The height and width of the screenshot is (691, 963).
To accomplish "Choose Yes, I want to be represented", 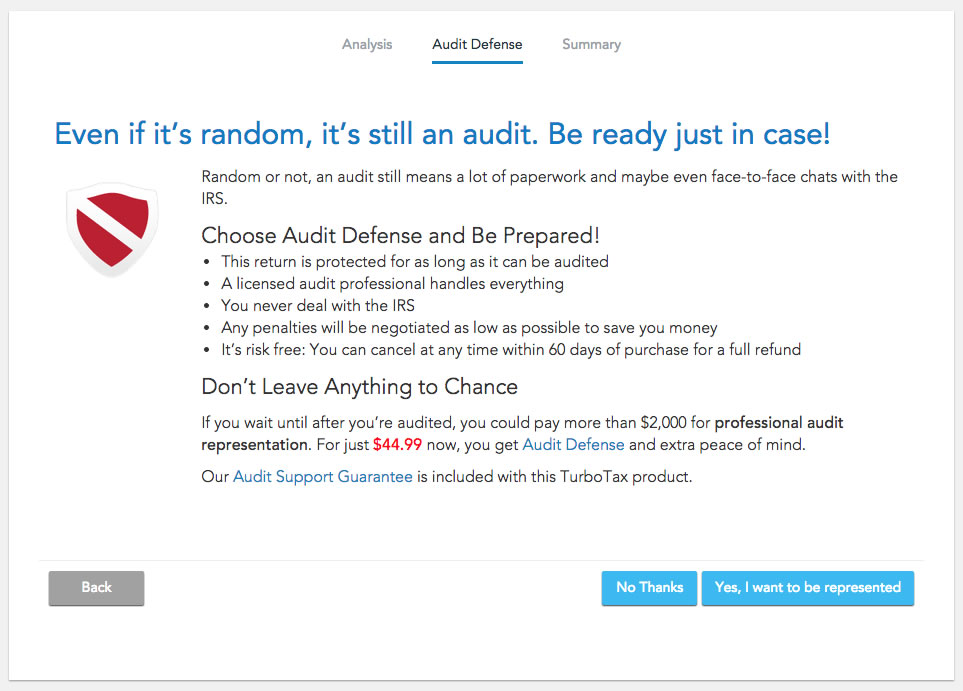I will click(808, 588).
